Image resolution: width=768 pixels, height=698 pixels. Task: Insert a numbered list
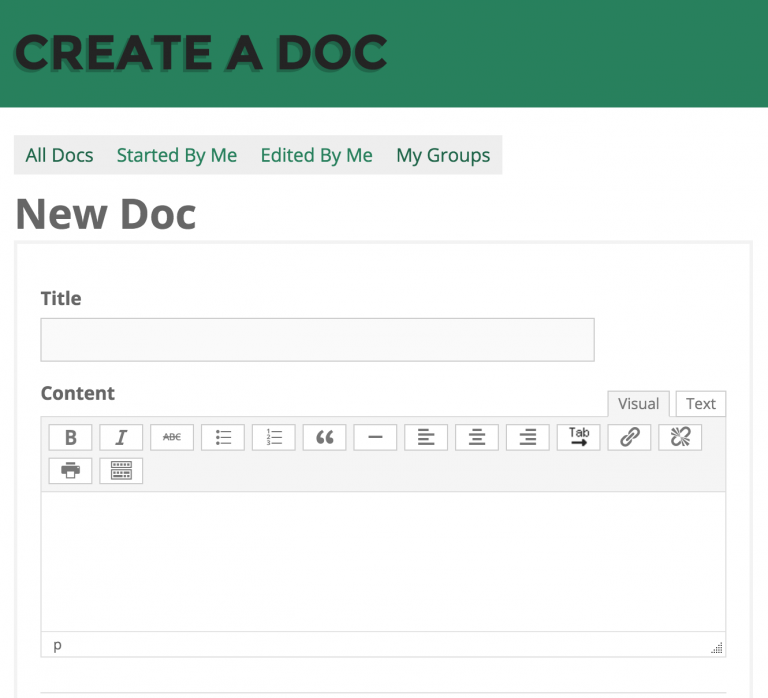click(x=274, y=437)
